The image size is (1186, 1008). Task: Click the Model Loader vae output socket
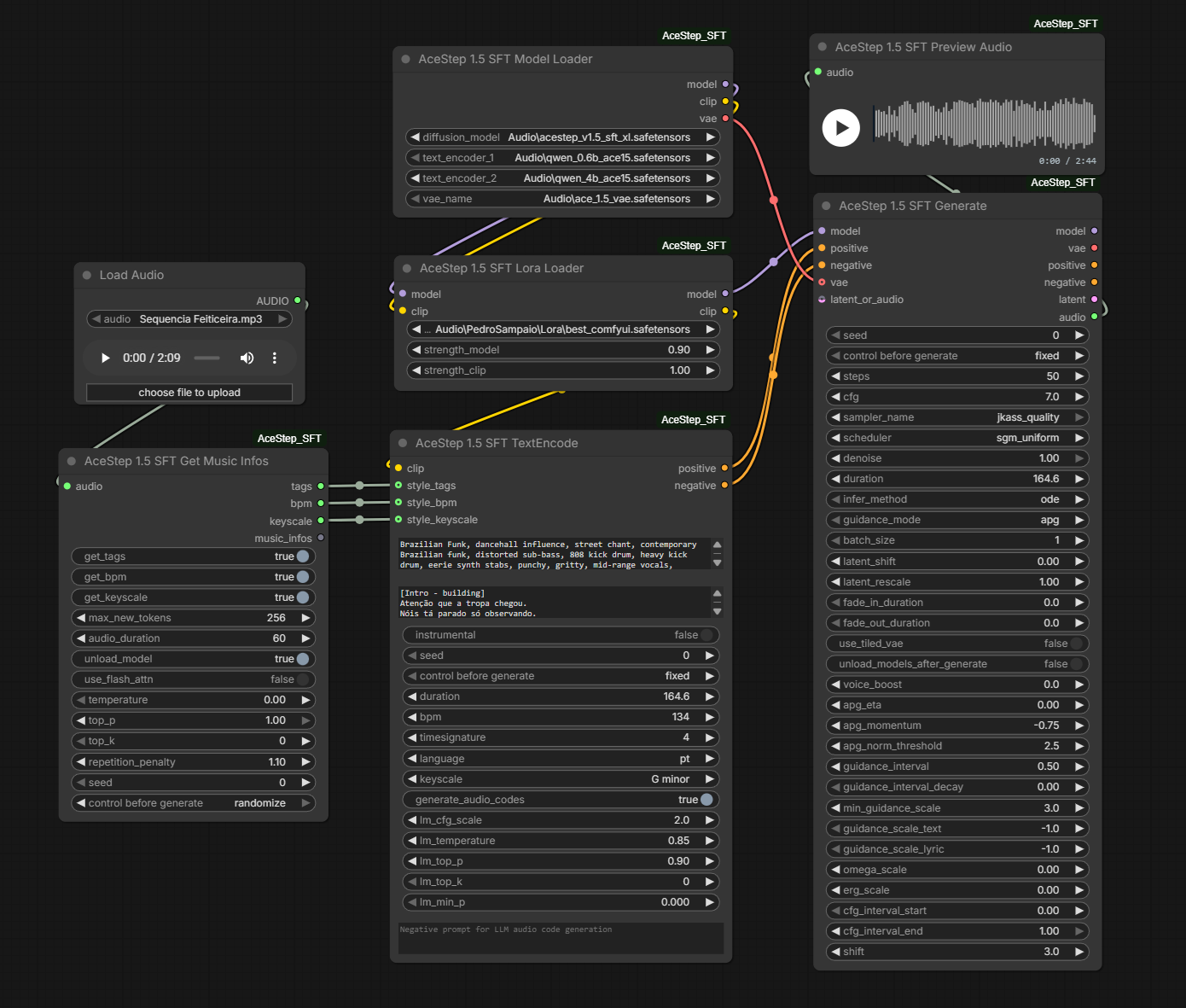click(x=726, y=119)
